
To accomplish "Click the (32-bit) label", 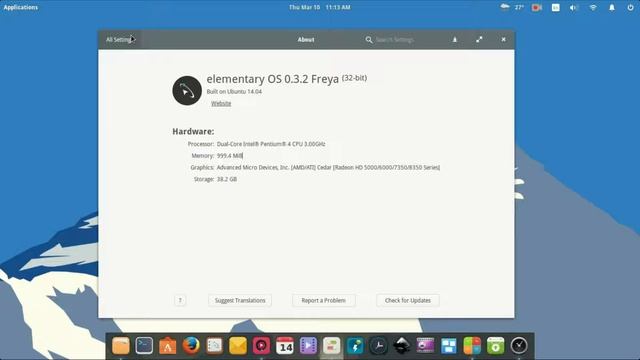I will point(354,78).
